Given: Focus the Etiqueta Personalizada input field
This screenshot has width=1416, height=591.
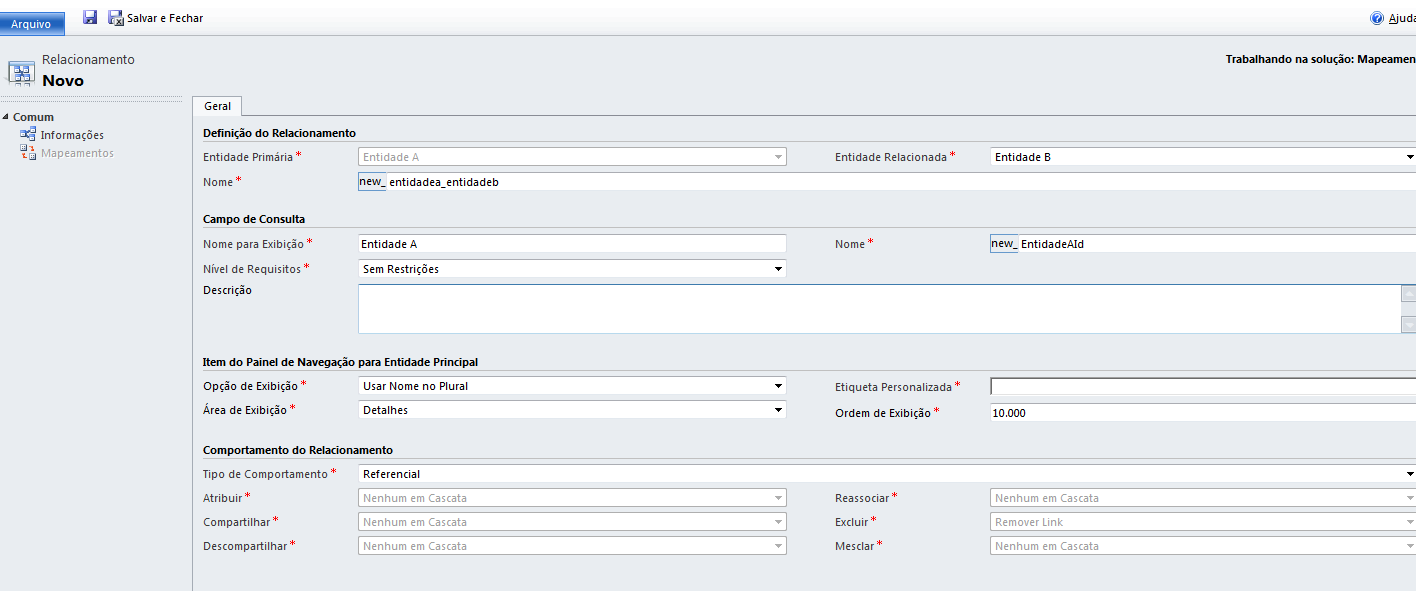Looking at the screenshot, I should [1202, 387].
